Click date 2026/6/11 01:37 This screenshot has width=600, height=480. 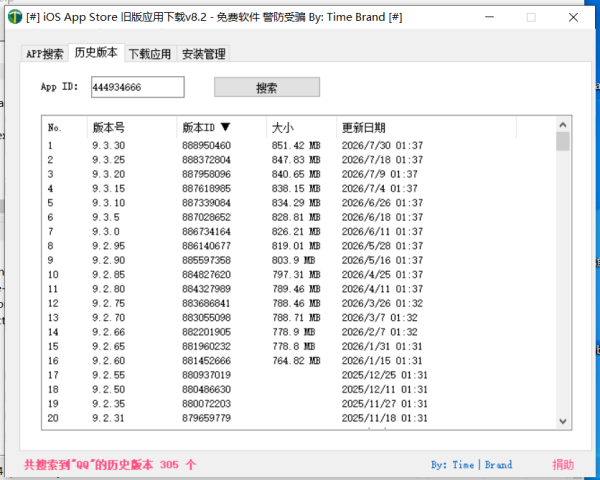tap(383, 232)
